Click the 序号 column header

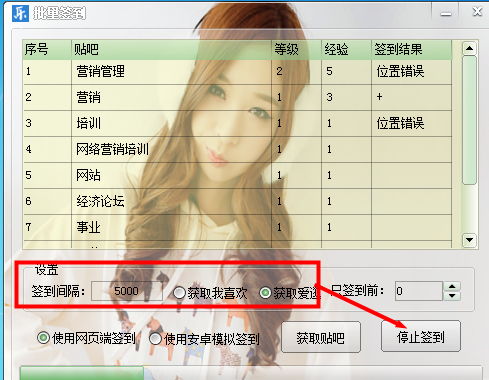[x=47, y=49]
